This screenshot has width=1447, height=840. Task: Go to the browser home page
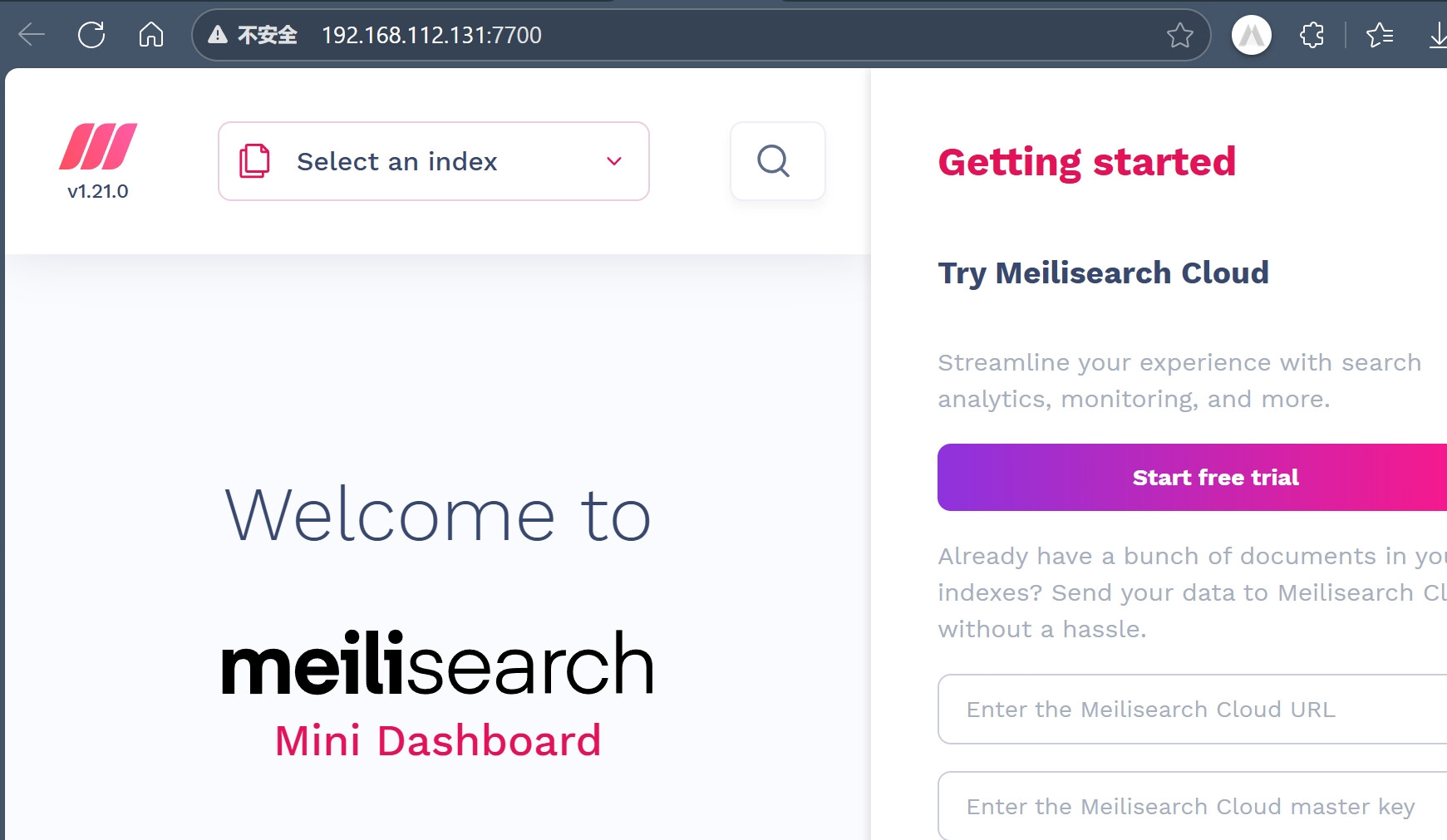point(151,35)
